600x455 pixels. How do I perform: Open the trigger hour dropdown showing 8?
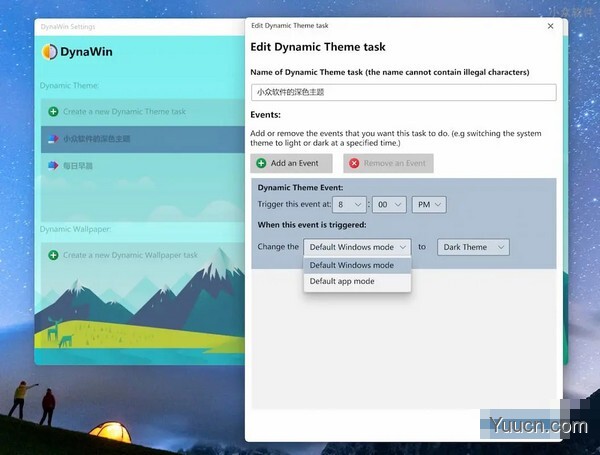(349, 204)
